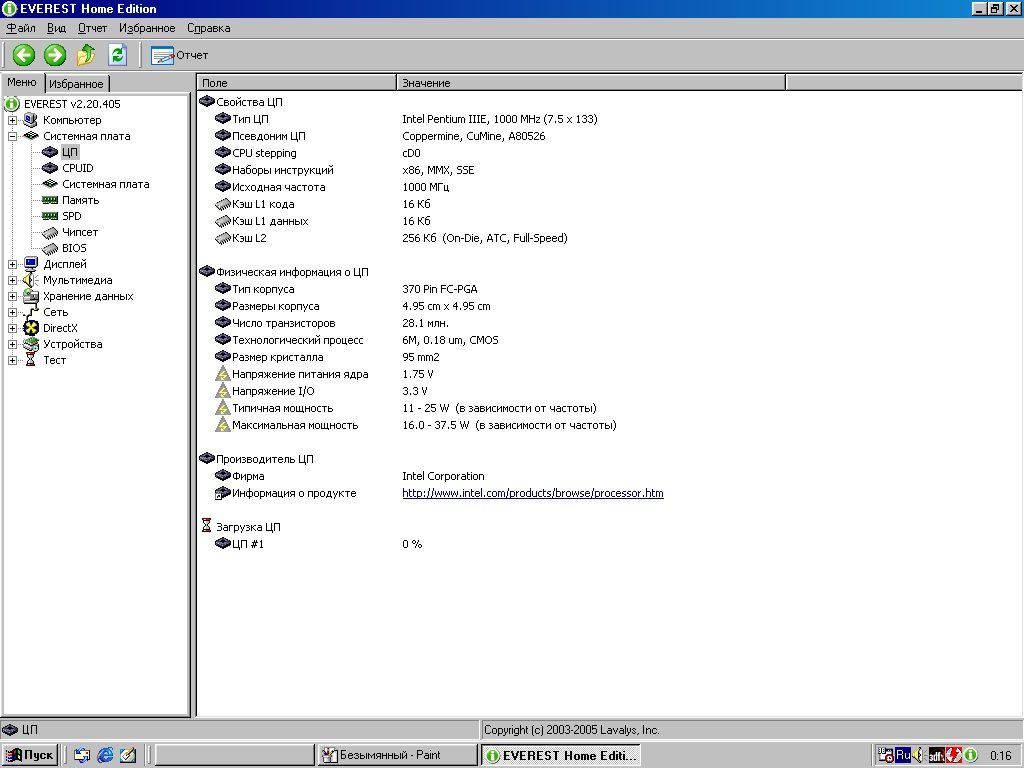Click the Тест hourglass icon in tree
The height and width of the screenshot is (768, 1024).
(x=31, y=360)
